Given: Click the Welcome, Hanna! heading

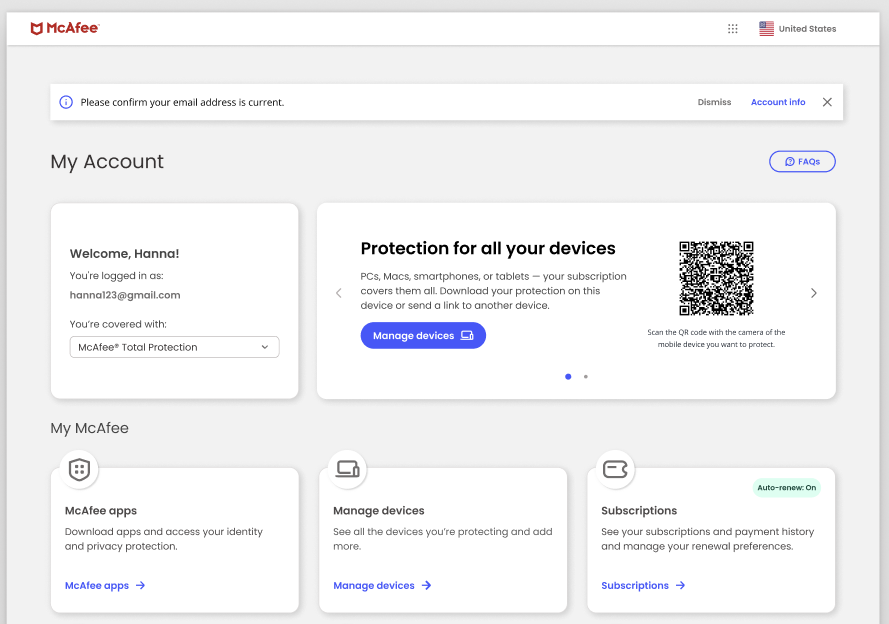Looking at the screenshot, I should (x=124, y=253).
